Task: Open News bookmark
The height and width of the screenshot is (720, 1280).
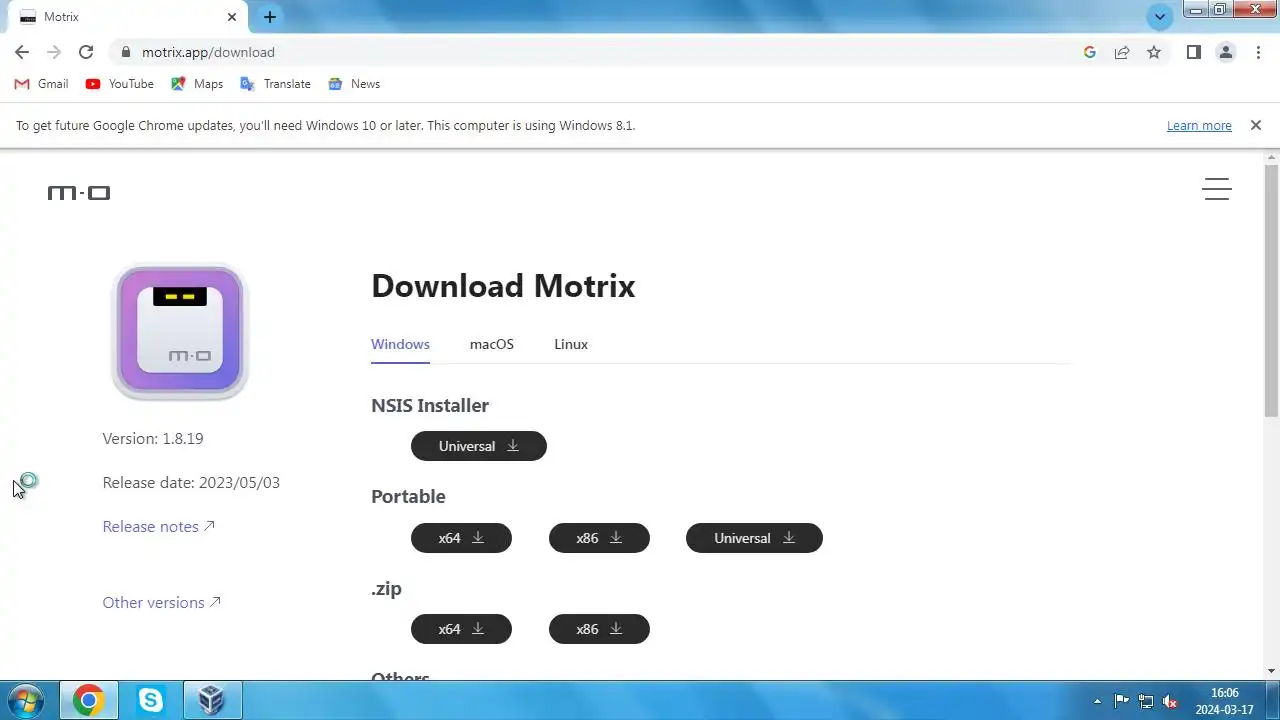Action: point(354,84)
